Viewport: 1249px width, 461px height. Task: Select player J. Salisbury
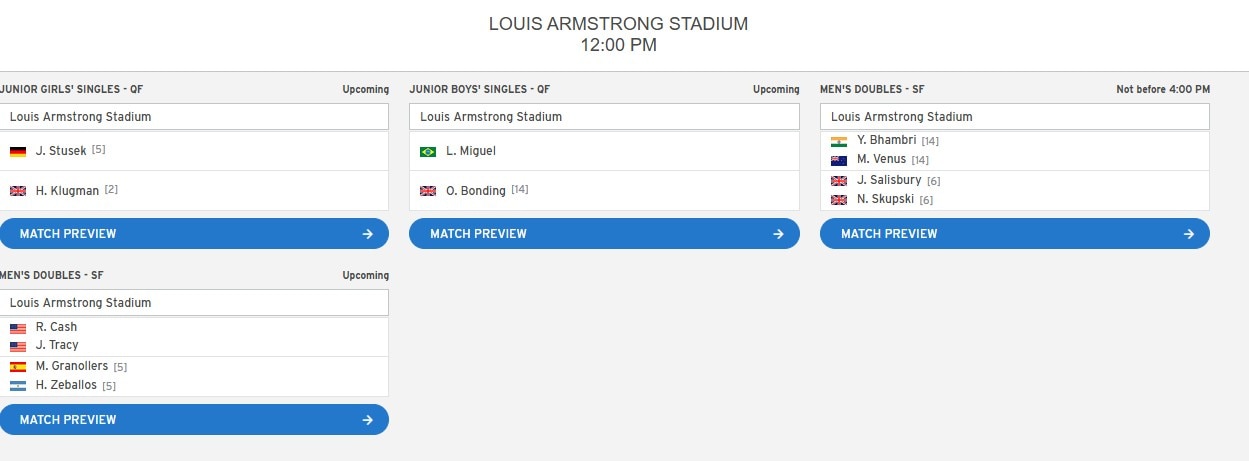pyautogui.click(x=889, y=180)
